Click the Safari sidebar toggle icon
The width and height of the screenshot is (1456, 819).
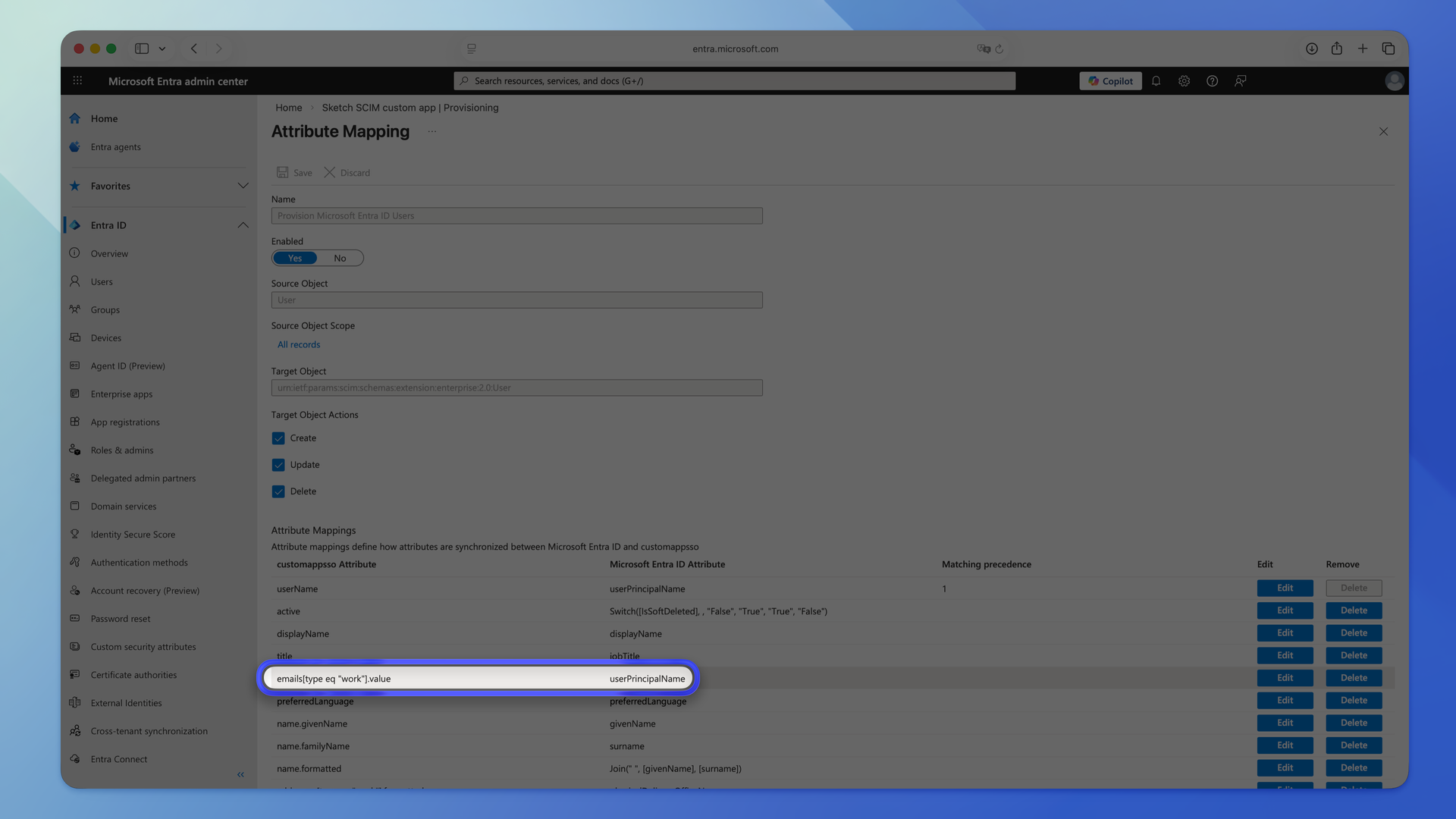point(142,49)
